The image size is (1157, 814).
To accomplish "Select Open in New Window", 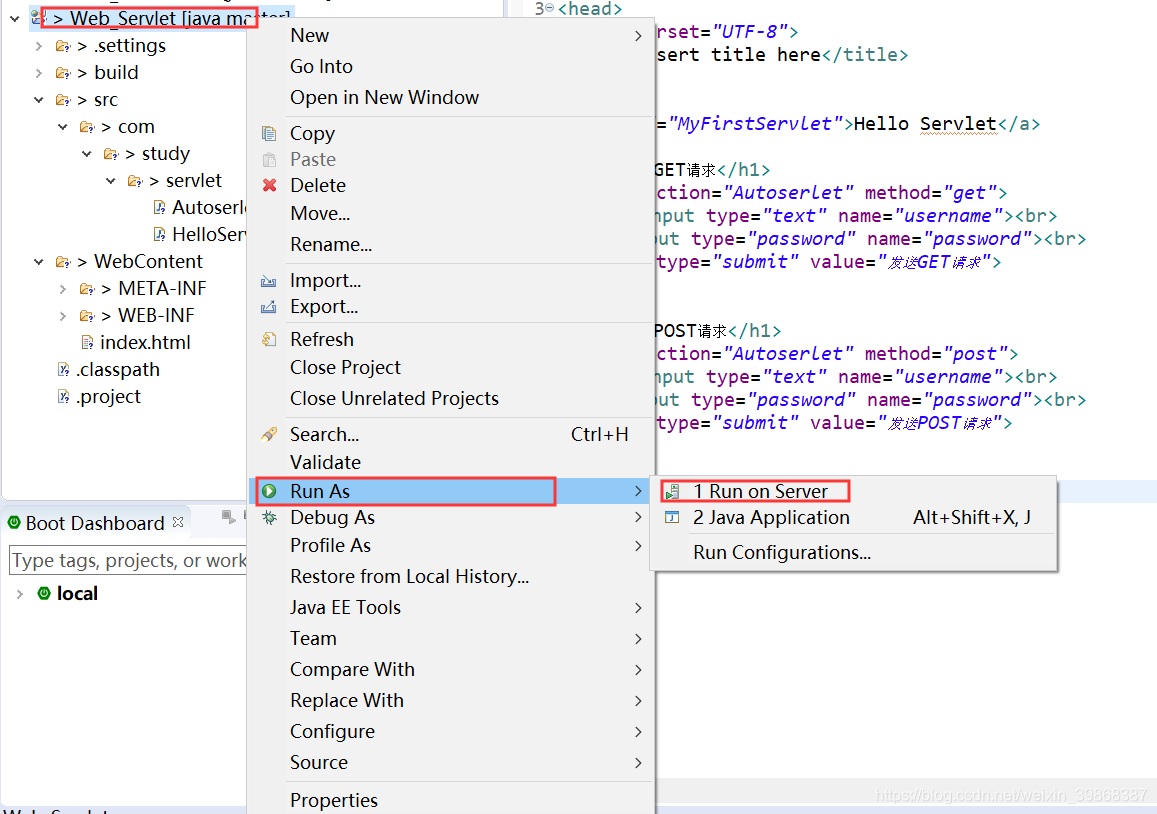I will [x=451, y=97].
